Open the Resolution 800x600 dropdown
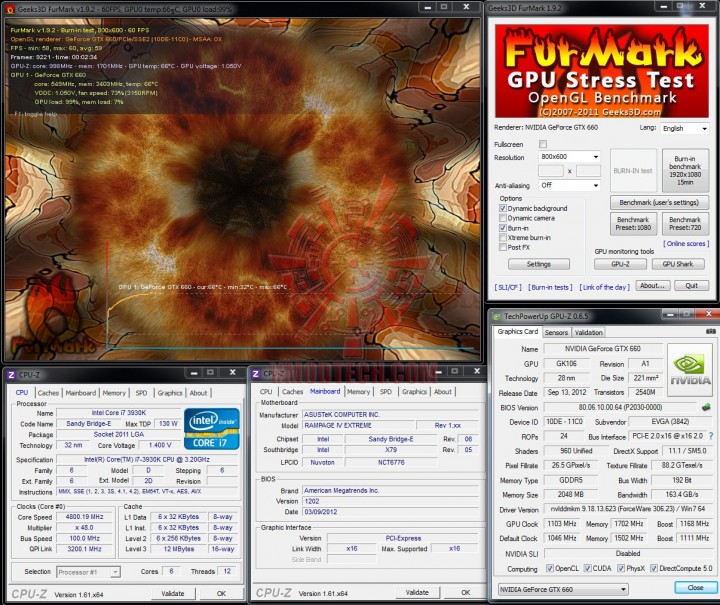 pyautogui.click(x=569, y=157)
